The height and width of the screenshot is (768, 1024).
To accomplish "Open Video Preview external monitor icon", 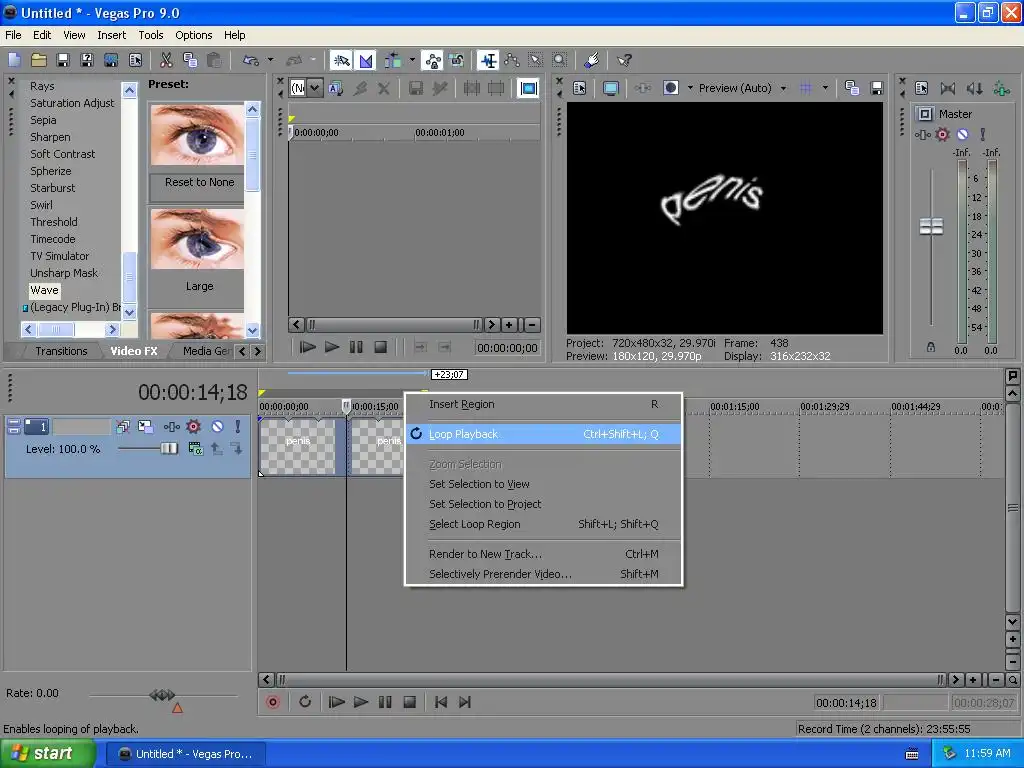I will tap(611, 88).
